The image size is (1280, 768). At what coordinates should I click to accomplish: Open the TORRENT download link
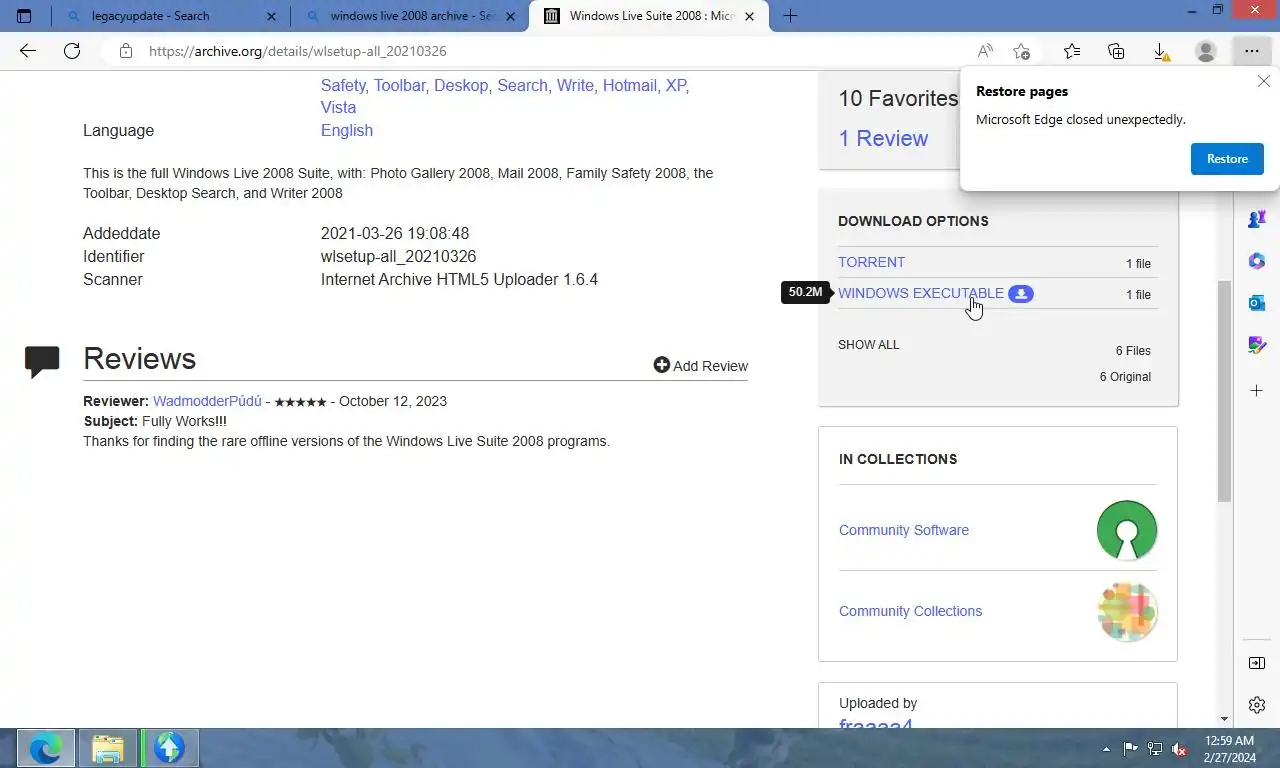[x=871, y=262]
